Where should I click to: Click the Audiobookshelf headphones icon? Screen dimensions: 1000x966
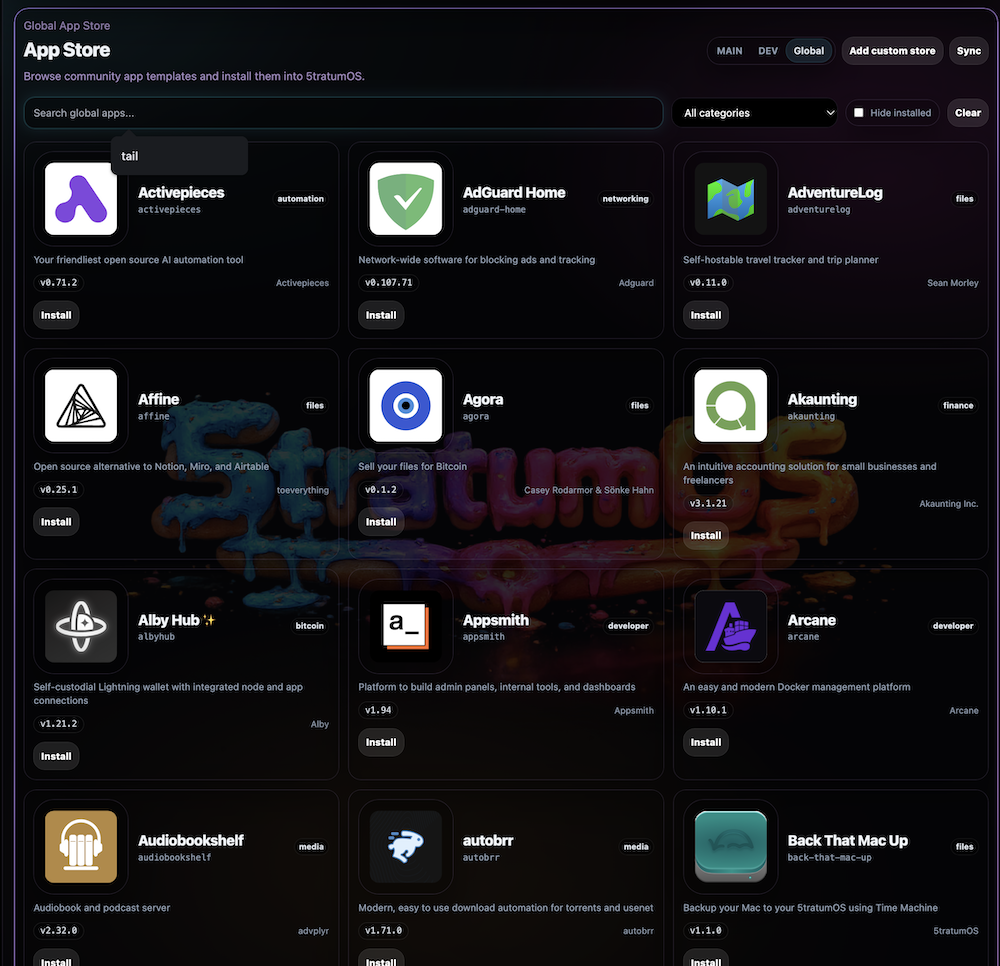[x=81, y=847]
